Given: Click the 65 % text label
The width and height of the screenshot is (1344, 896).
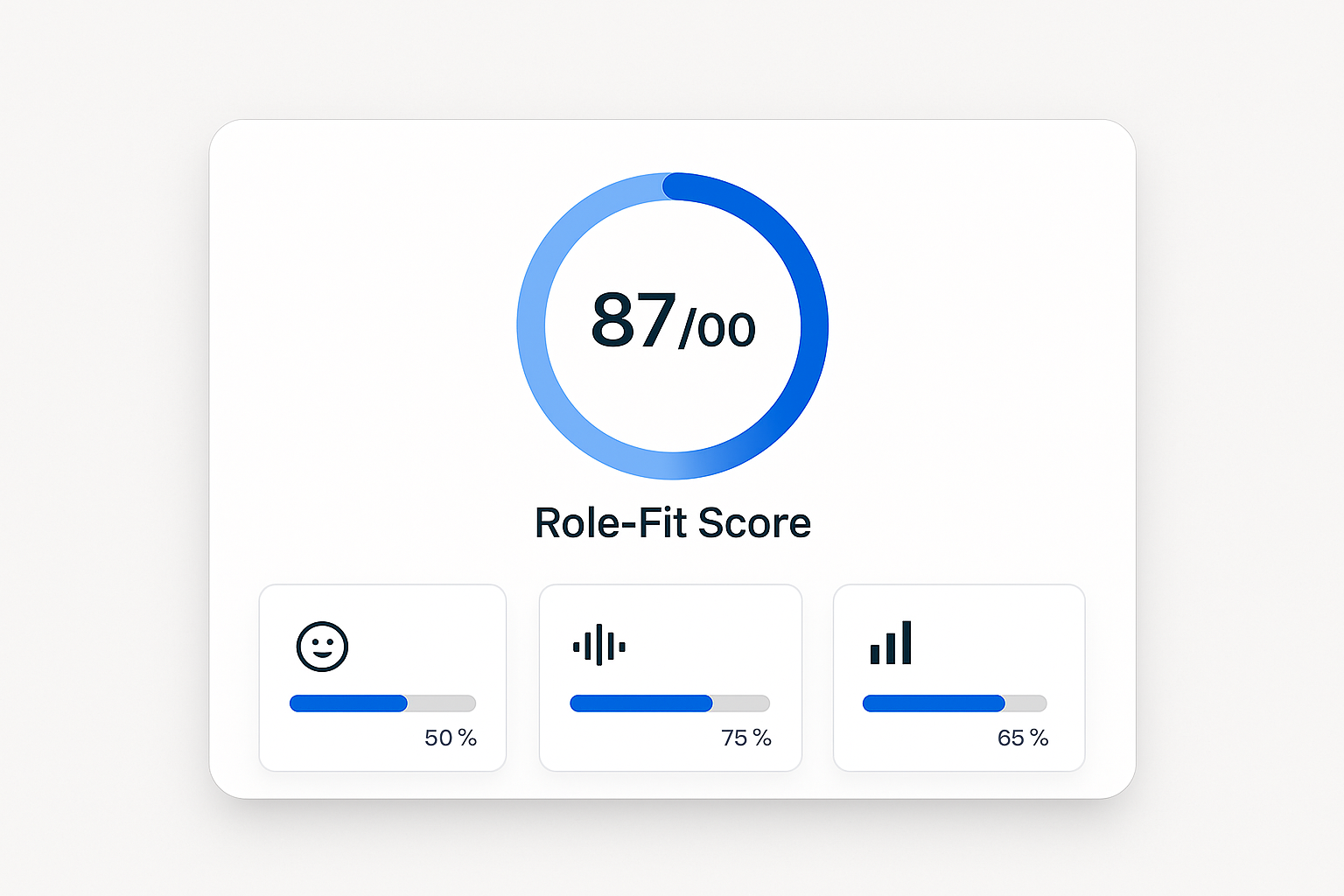Looking at the screenshot, I should (x=1023, y=738).
